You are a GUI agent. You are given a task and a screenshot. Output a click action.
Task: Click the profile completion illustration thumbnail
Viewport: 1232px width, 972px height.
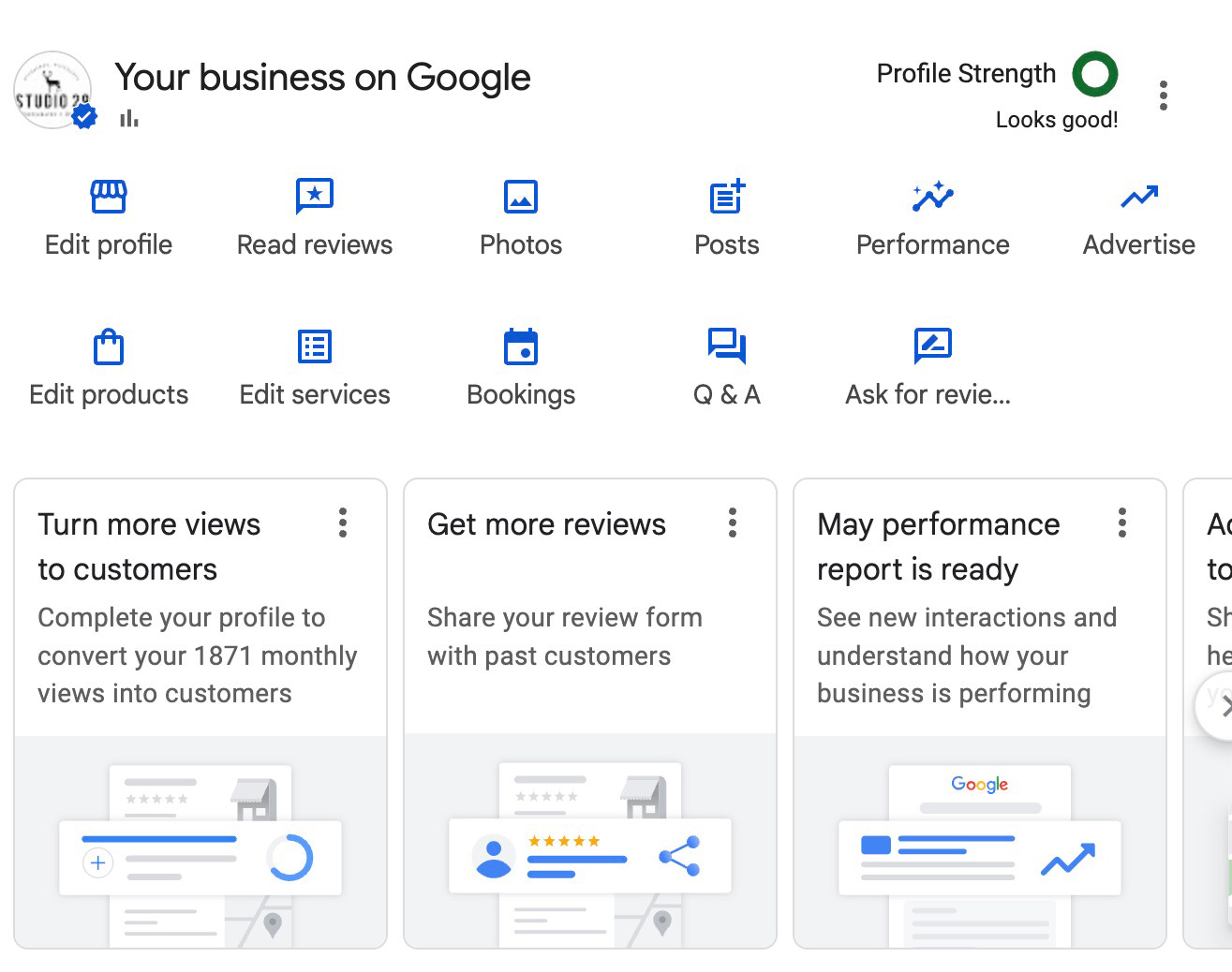click(x=200, y=842)
